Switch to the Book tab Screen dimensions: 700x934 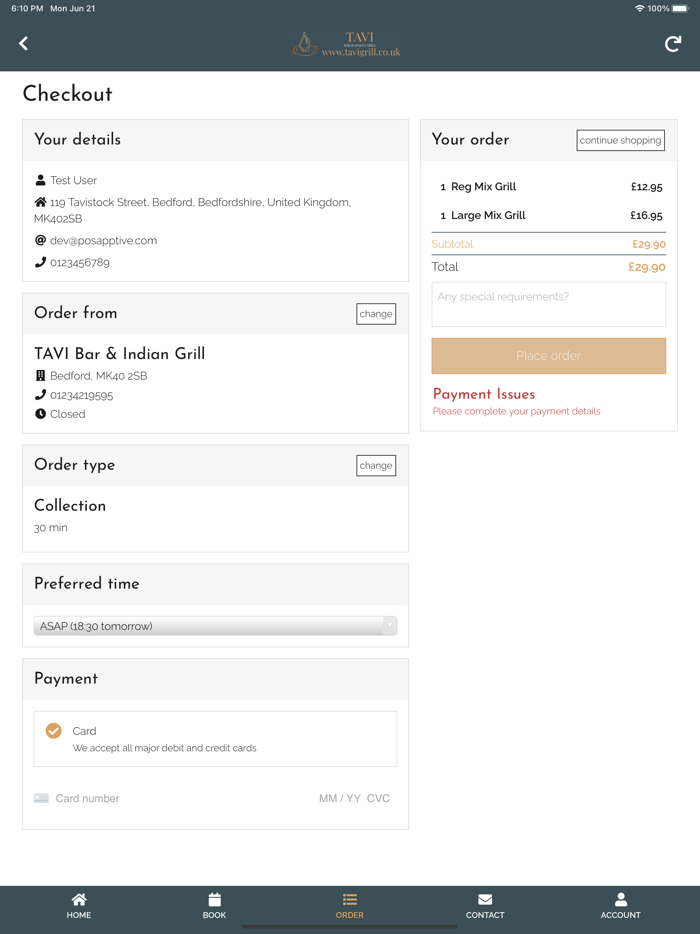214,905
